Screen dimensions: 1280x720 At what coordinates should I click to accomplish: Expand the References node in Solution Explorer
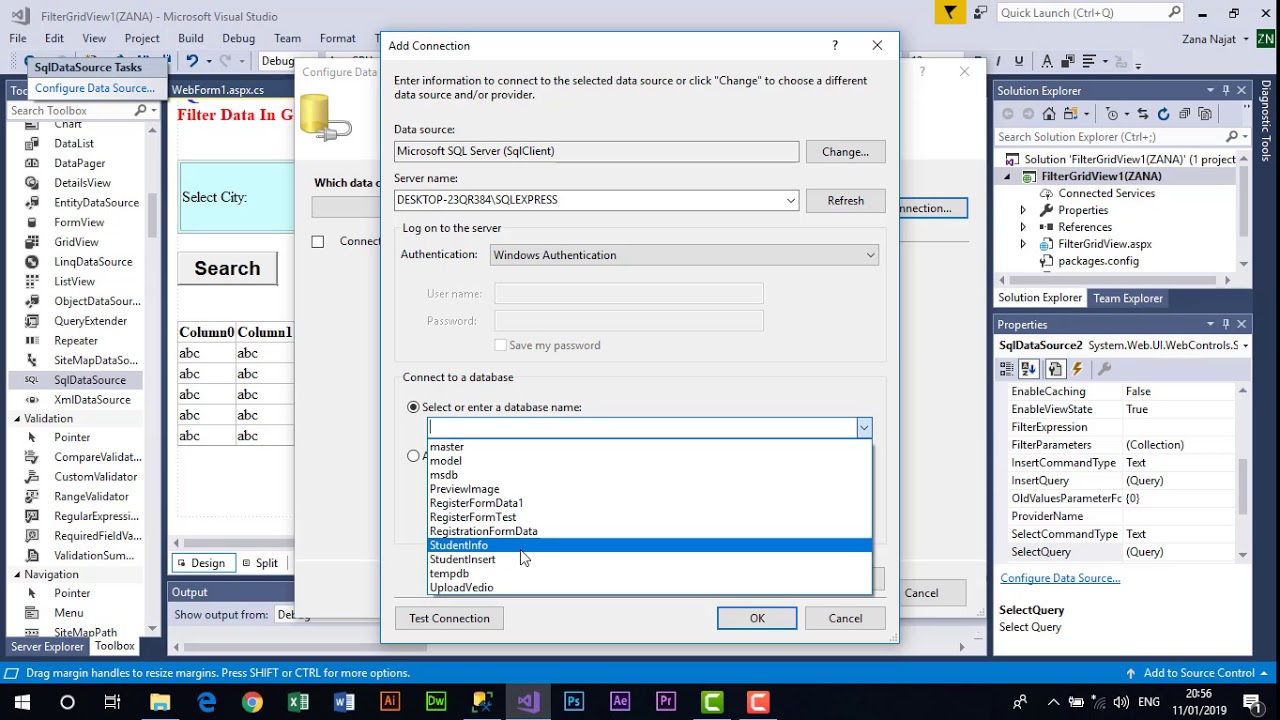point(1022,227)
